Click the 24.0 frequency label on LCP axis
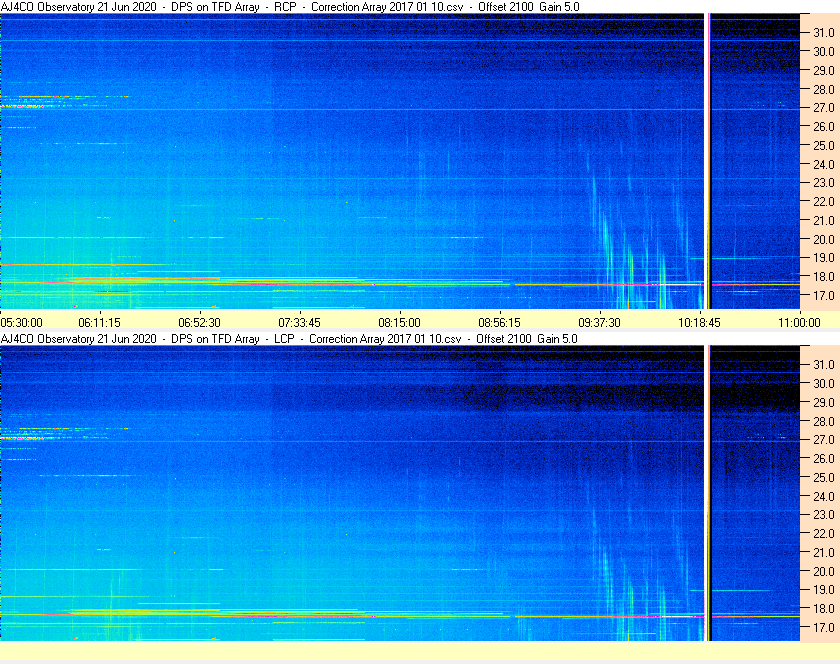The width and height of the screenshot is (840, 664). pos(824,496)
